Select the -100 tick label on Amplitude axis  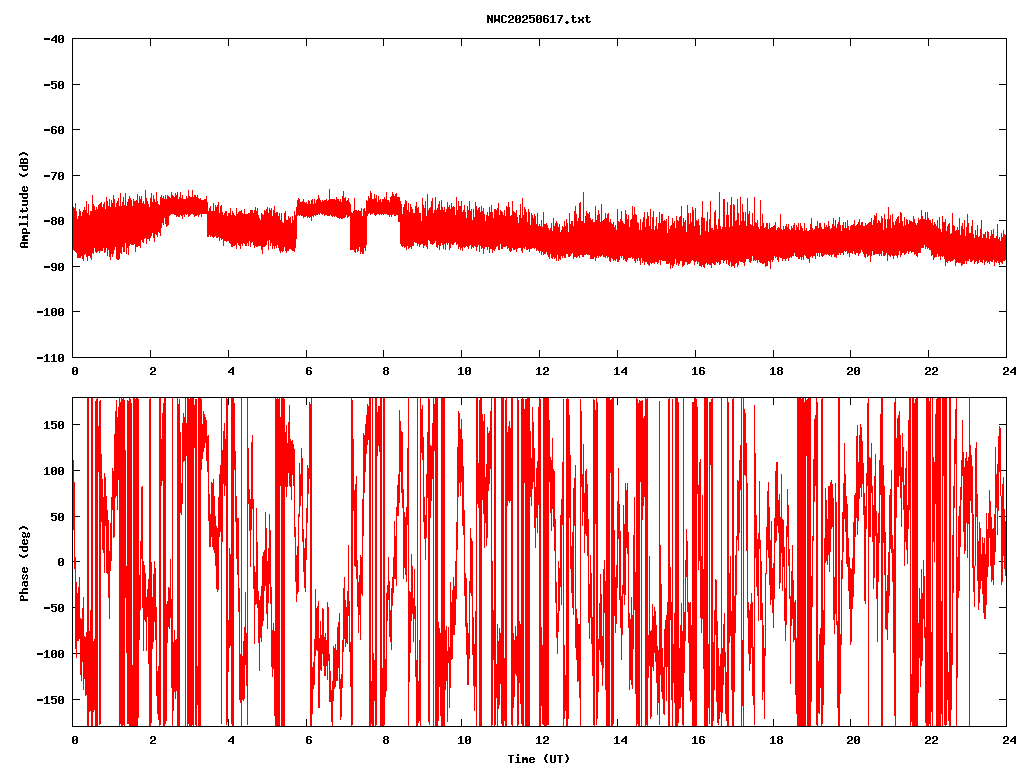pyautogui.click(x=50, y=312)
